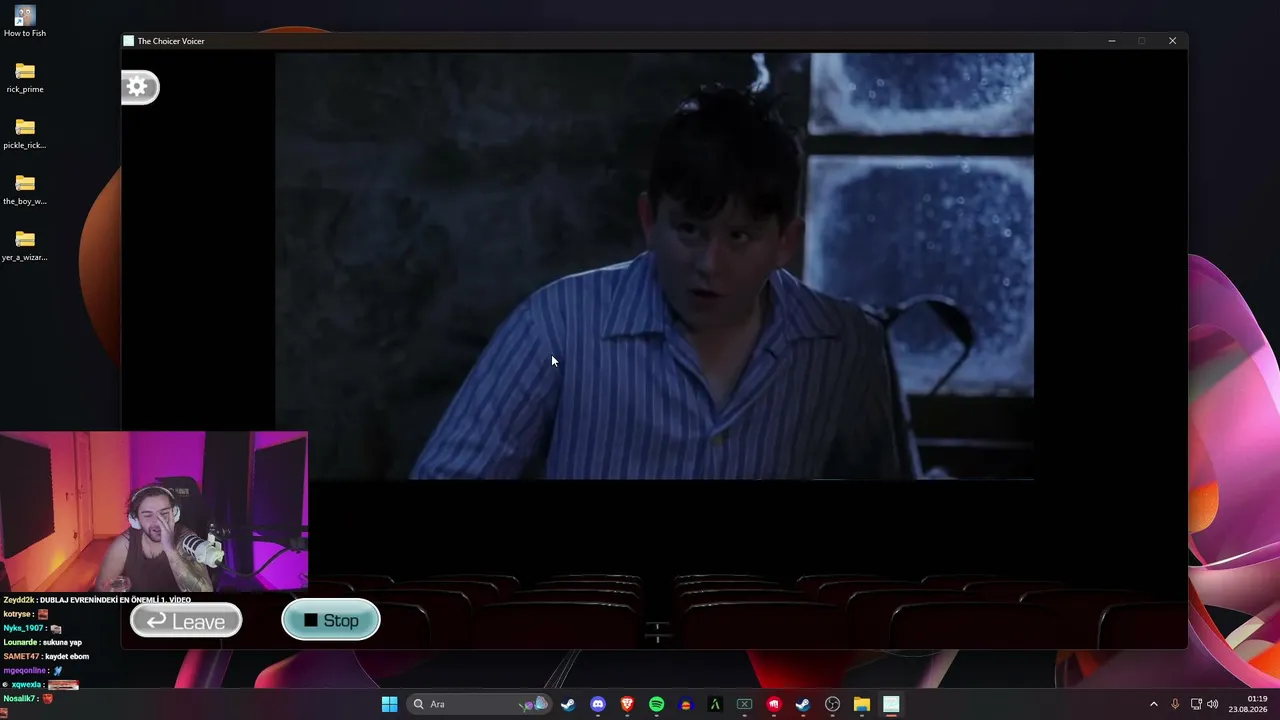
Task: Click the taskbar search box labeled Ara
Action: point(480,704)
